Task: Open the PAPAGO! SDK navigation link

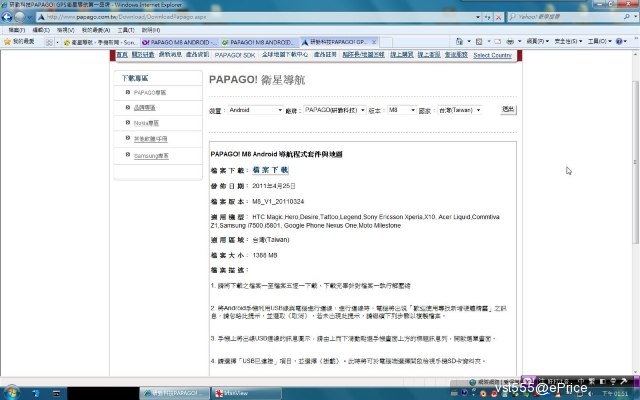Action: pos(235,55)
